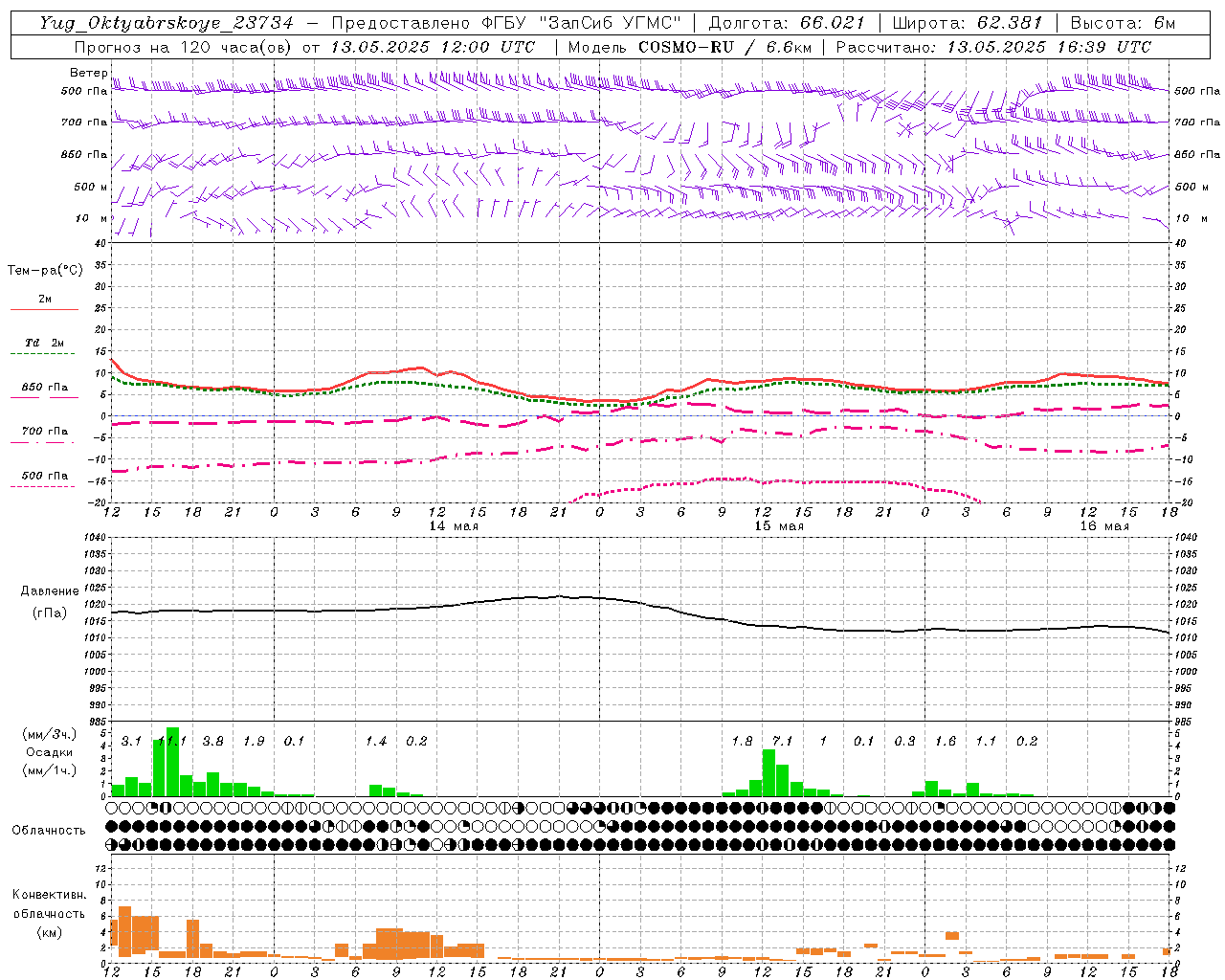
Task: Click the Рассчитано: 13.05.2025 16:39 UTC text
Action: click(993, 47)
